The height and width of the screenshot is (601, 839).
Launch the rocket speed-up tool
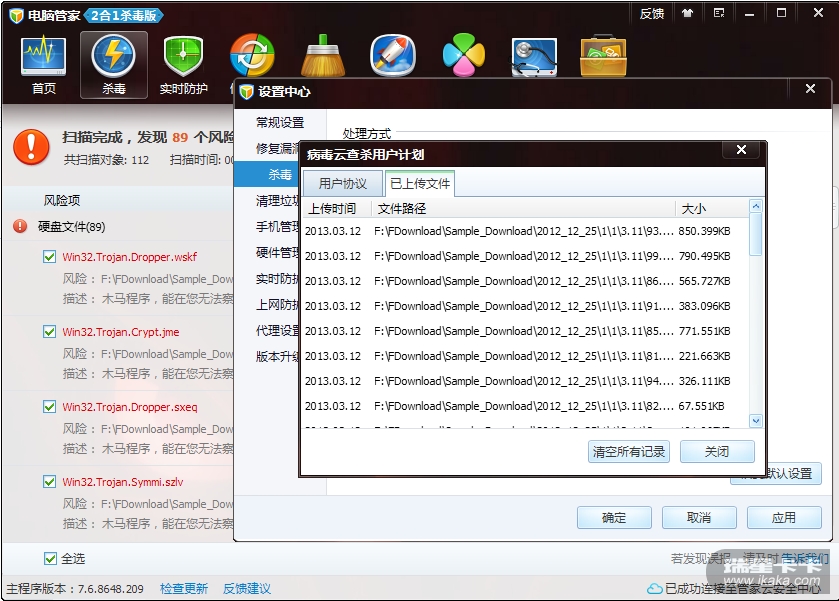pos(393,56)
